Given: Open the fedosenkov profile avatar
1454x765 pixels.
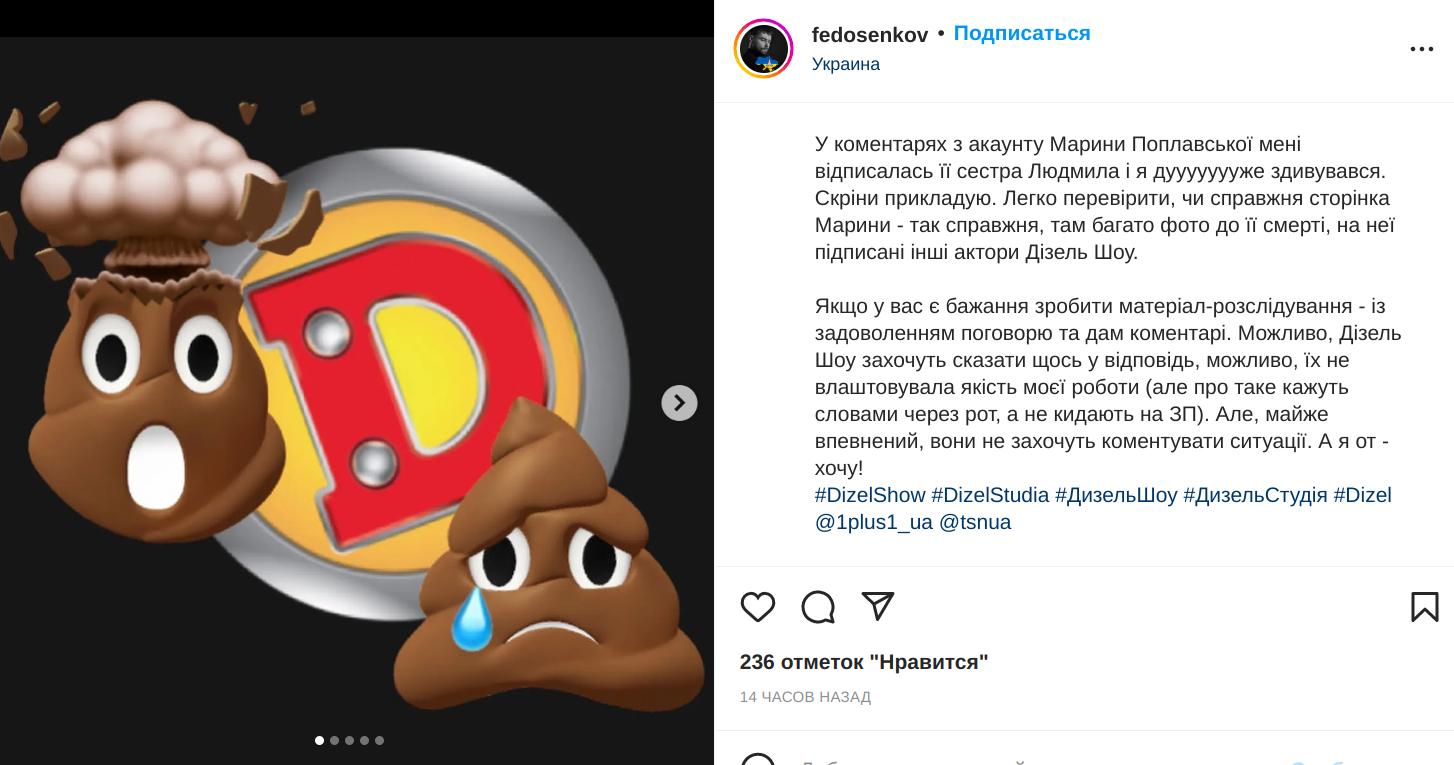Looking at the screenshot, I should [x=764, y=48].
